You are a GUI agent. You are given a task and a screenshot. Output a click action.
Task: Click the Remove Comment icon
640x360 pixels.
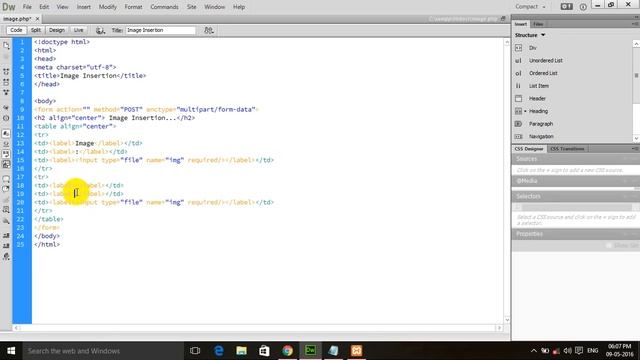[6, 189]
